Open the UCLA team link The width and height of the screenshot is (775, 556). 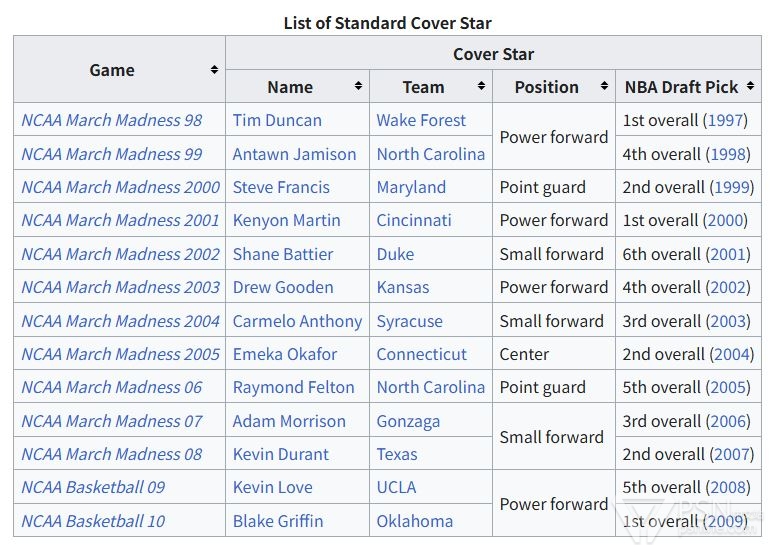(396, 487)
